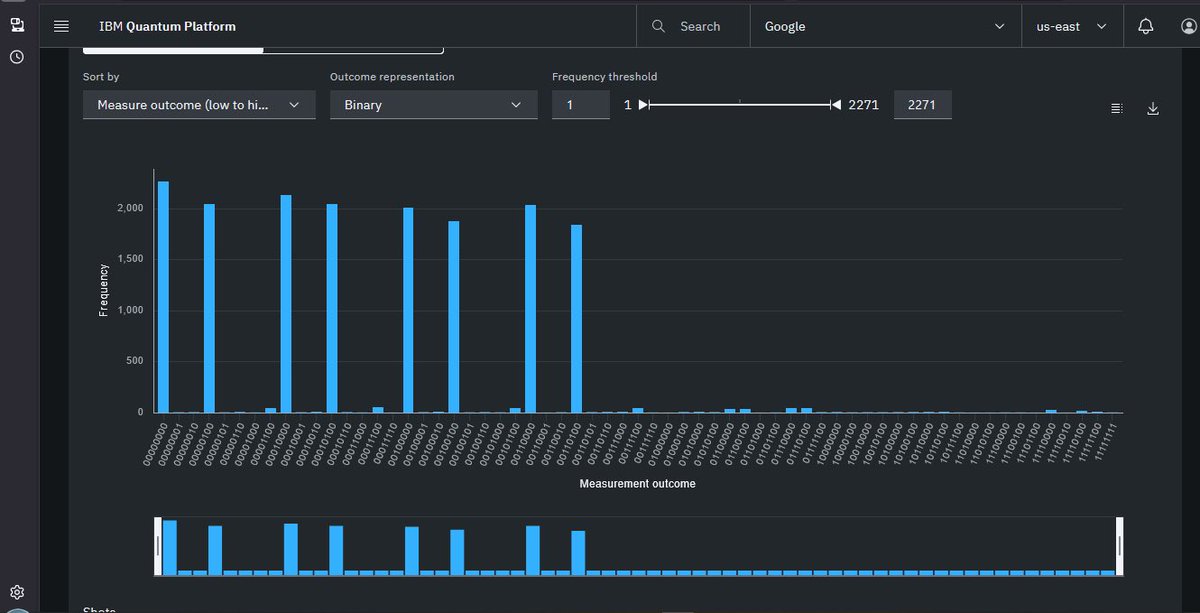Click the right handle of chart zoom bar
Viewport: 1200px width, 613px height.
click(1119, 546)
